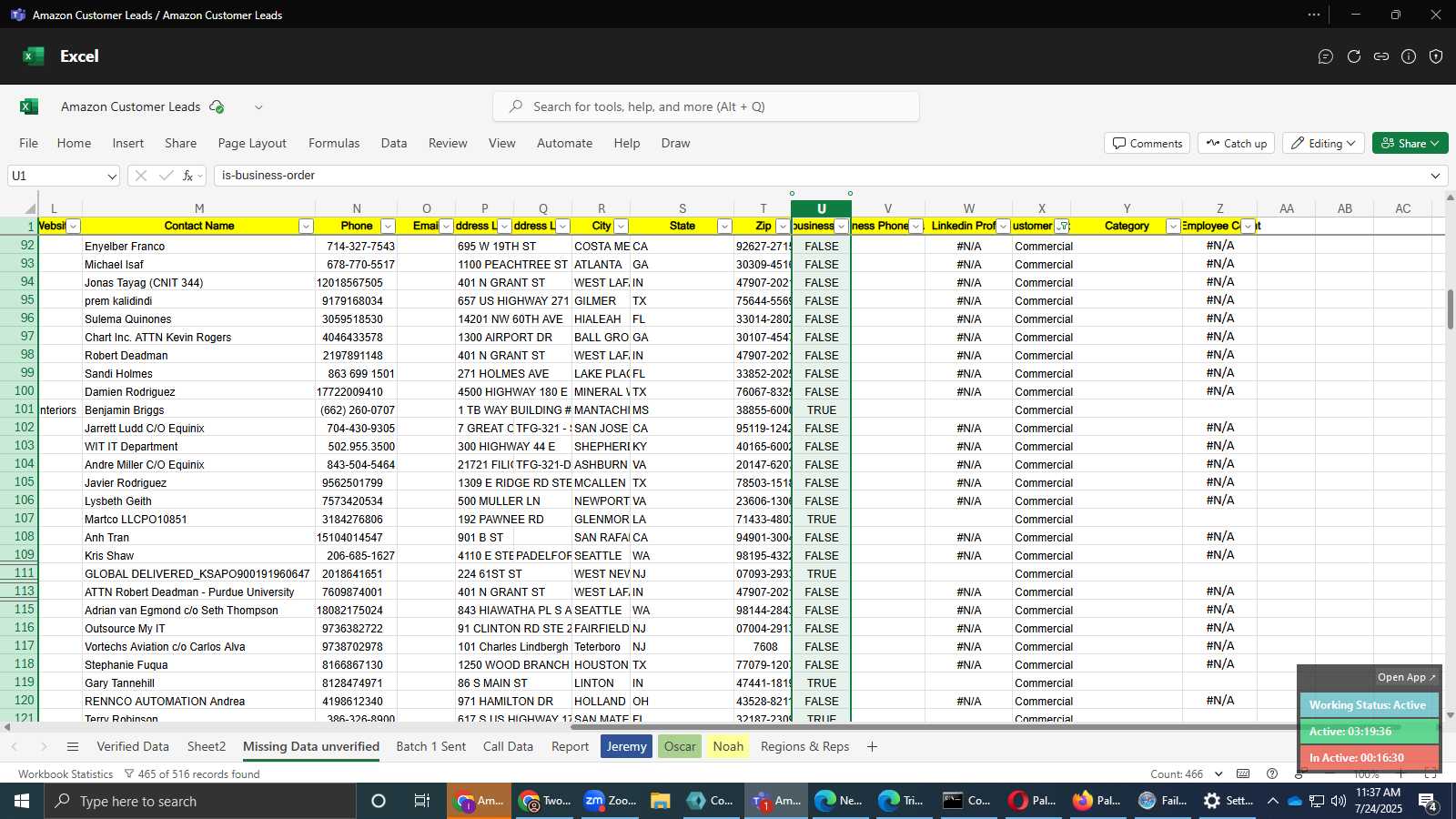Open the File menu
Viewport: 1456px width, 819px height.
click(x=29, y=144)
